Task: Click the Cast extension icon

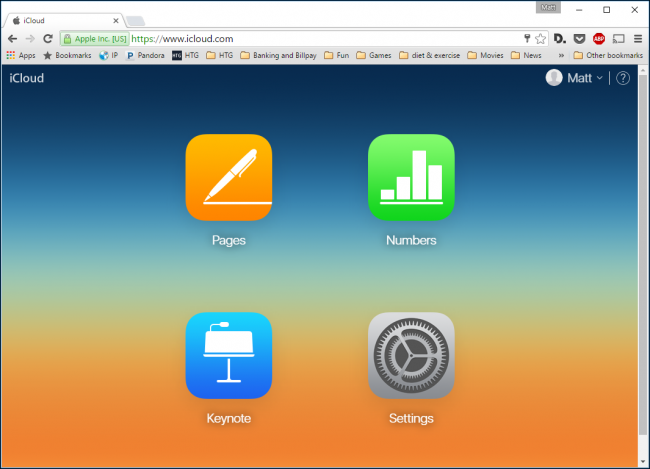Action: (618, 39)
